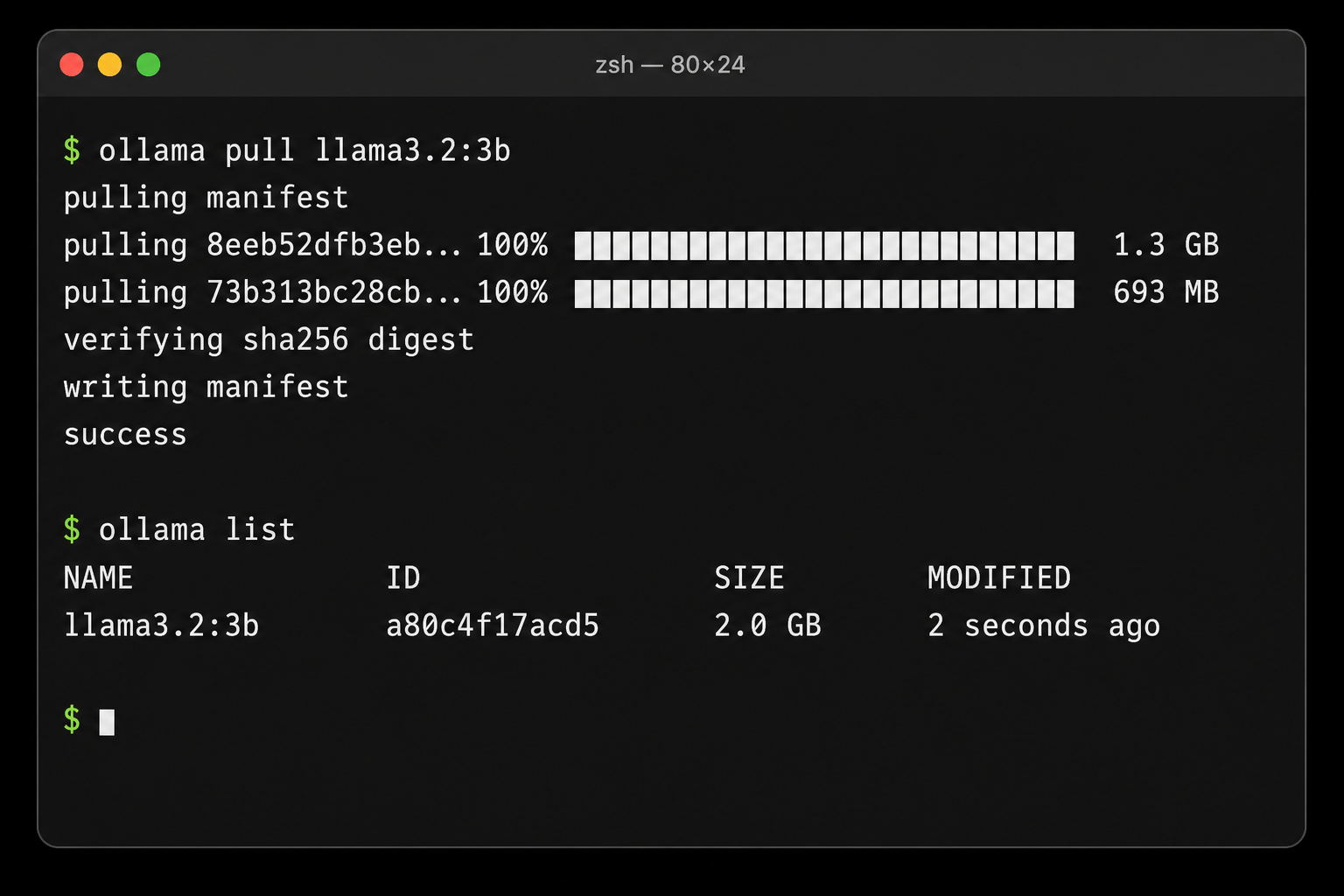The image size is (1344, 896).
Task: Click the progress bar for the 1.3 GB layer
Action: coord(824,246)
